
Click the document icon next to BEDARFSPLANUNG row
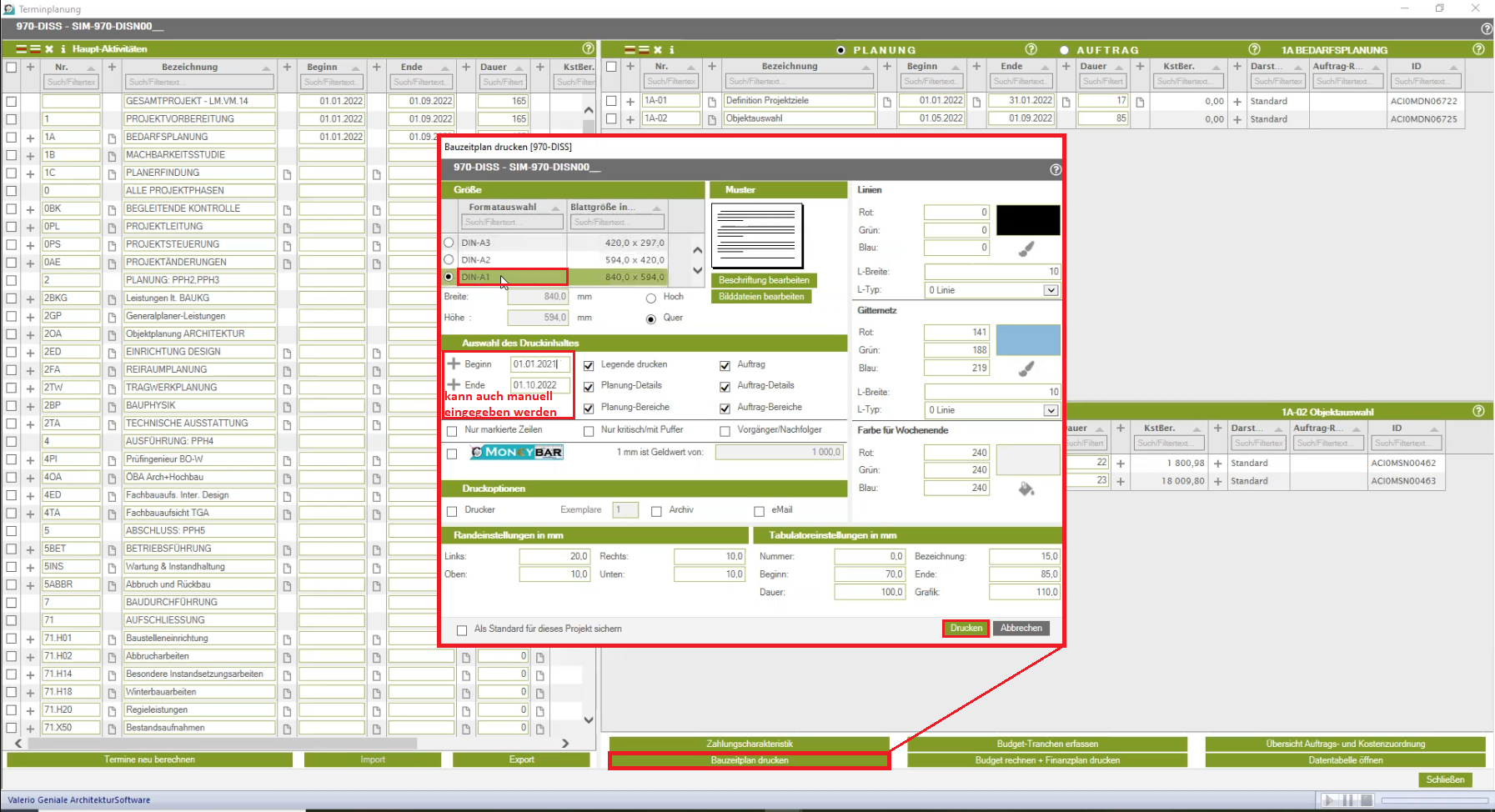coord(112,138)
